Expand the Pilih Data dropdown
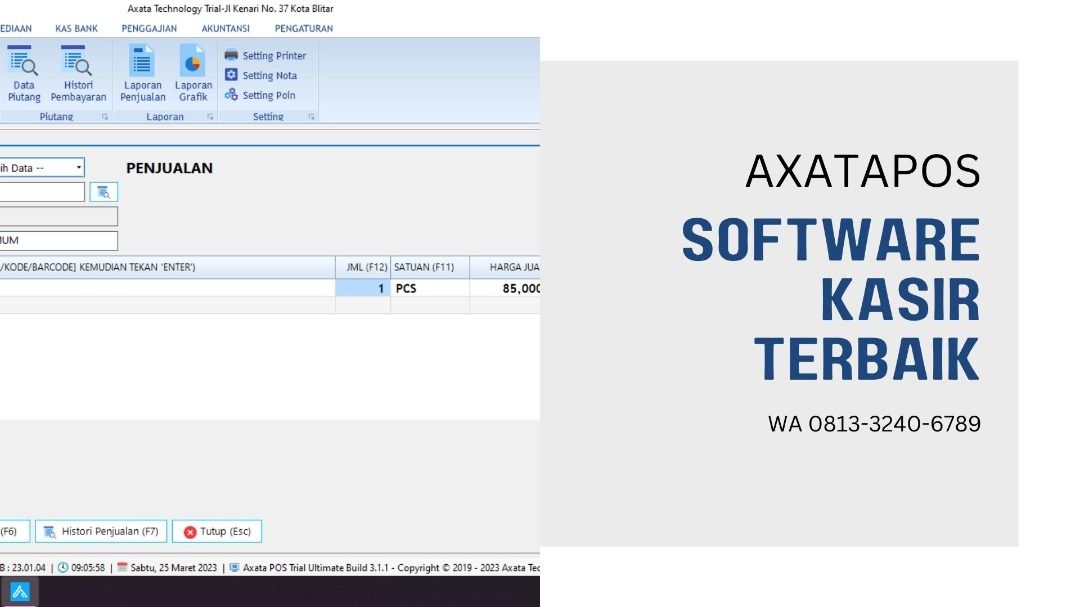 click(79, 168)
